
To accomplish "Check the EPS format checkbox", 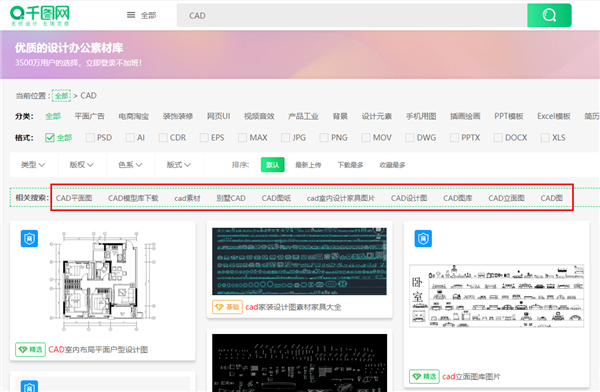I will click(204, 137).
